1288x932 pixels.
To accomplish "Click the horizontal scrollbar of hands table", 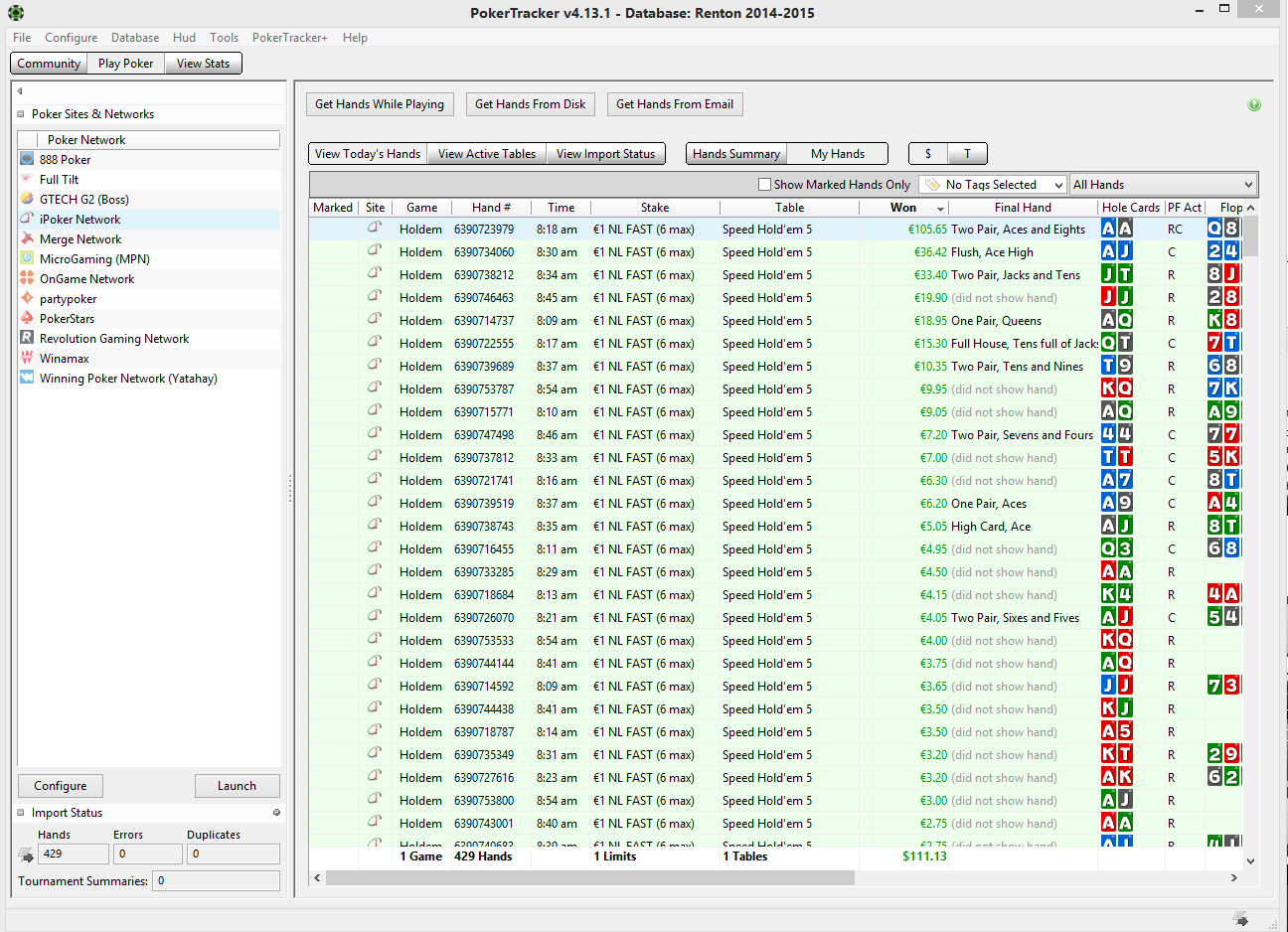I will (589, 878).
